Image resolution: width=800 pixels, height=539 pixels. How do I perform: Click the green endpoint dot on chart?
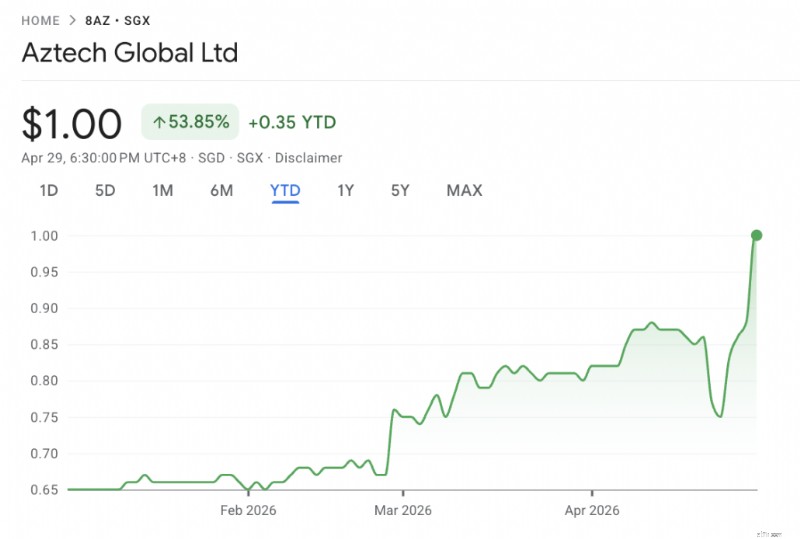coord(757,235)
